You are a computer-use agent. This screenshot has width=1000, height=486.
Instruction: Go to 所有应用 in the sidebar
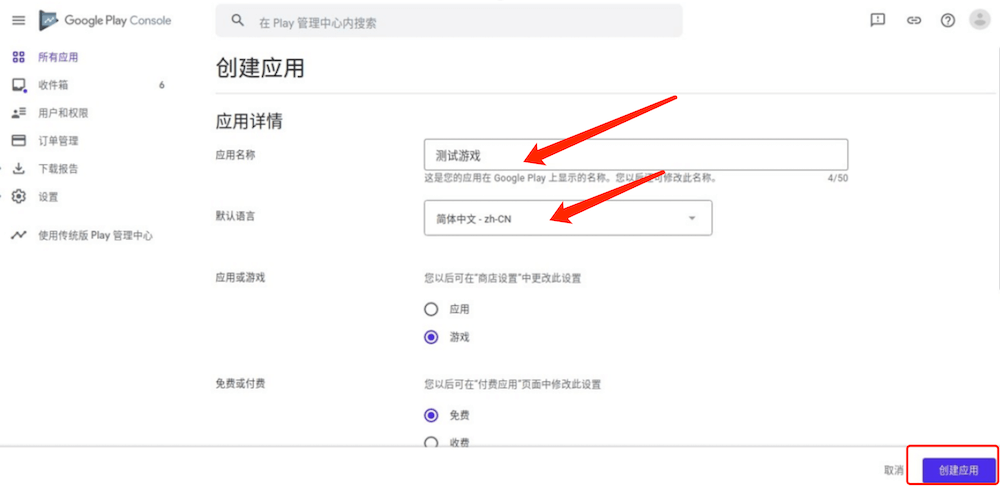click(57, 58)
